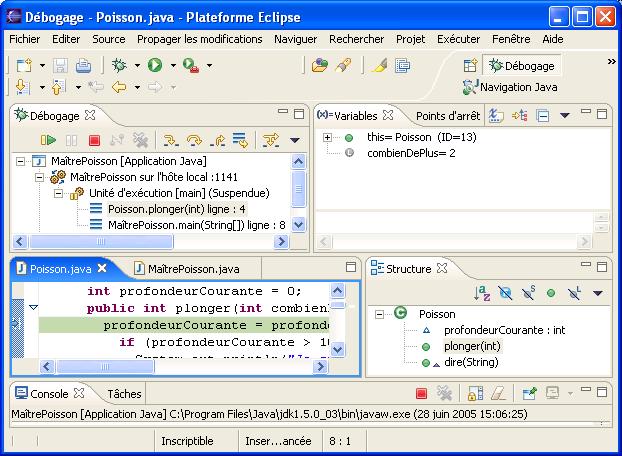
Task: Toggle hide static members in Structure view
Action: click(x=528, y=293)
